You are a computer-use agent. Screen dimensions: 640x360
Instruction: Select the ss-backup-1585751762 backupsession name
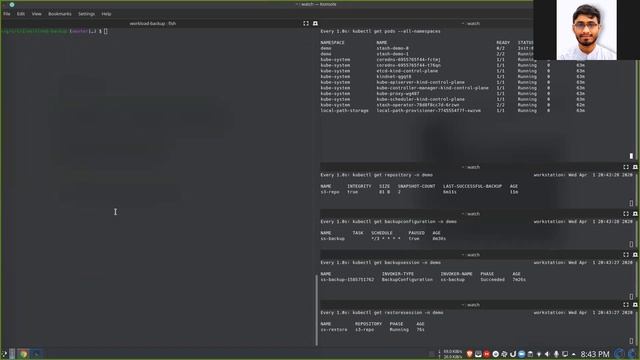347,280
